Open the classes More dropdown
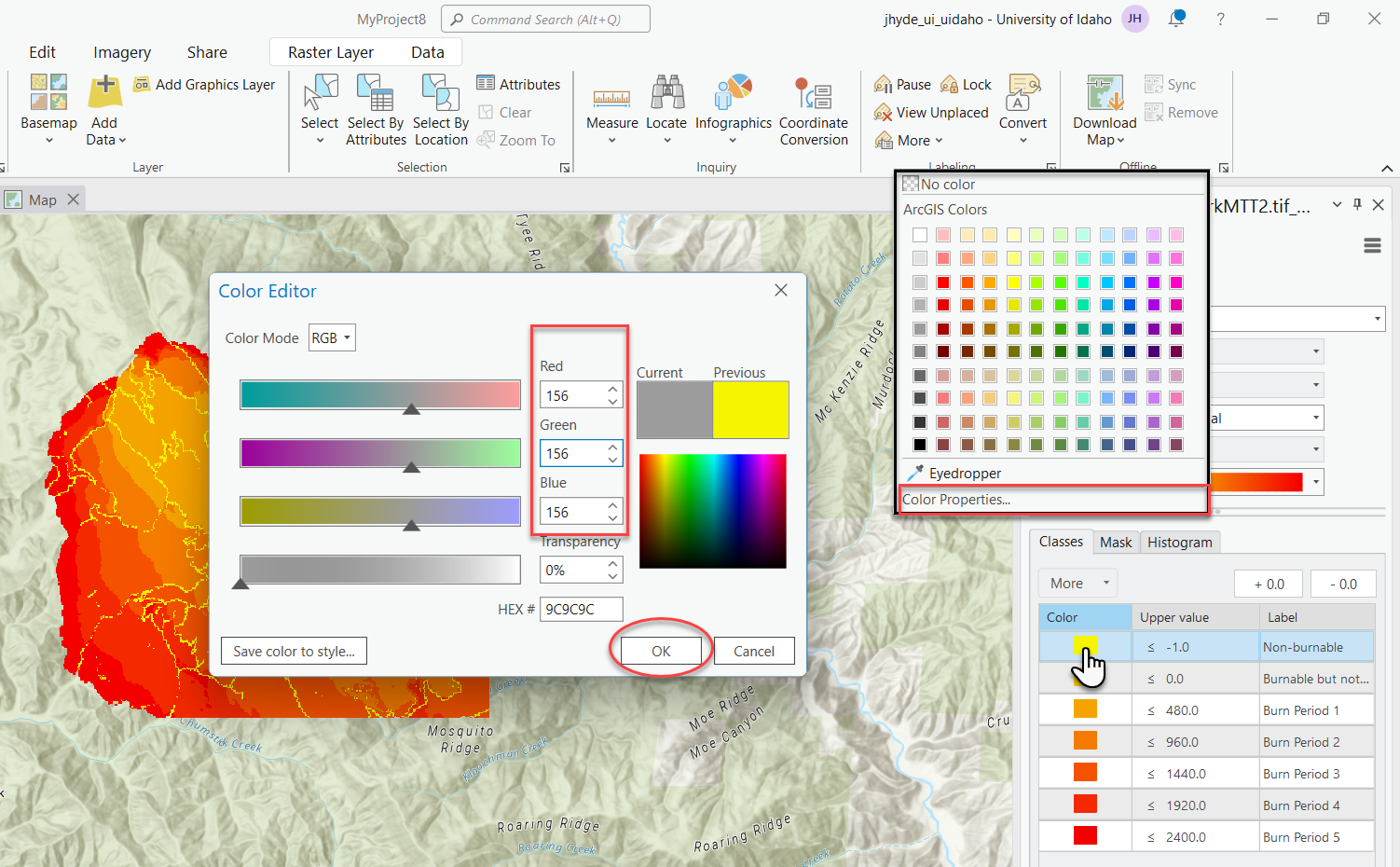This screenshot has height=867, width=1400. point(1077,583)
